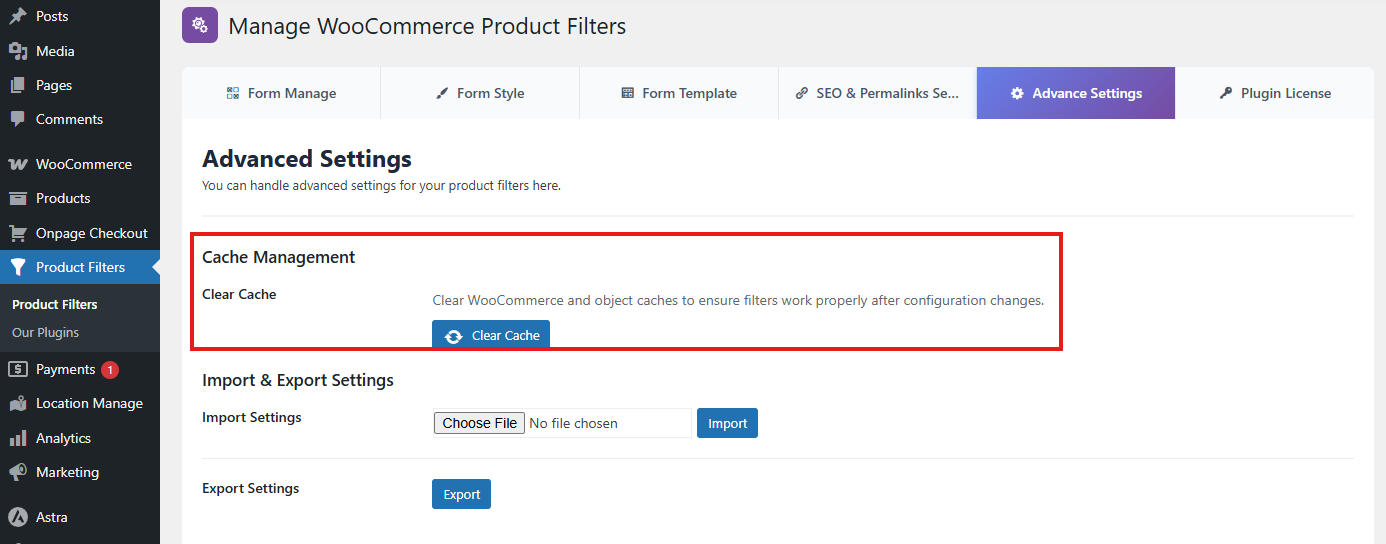
Task: Click the Onpage Checkout cart icon
Action: (x=18, y=233)
